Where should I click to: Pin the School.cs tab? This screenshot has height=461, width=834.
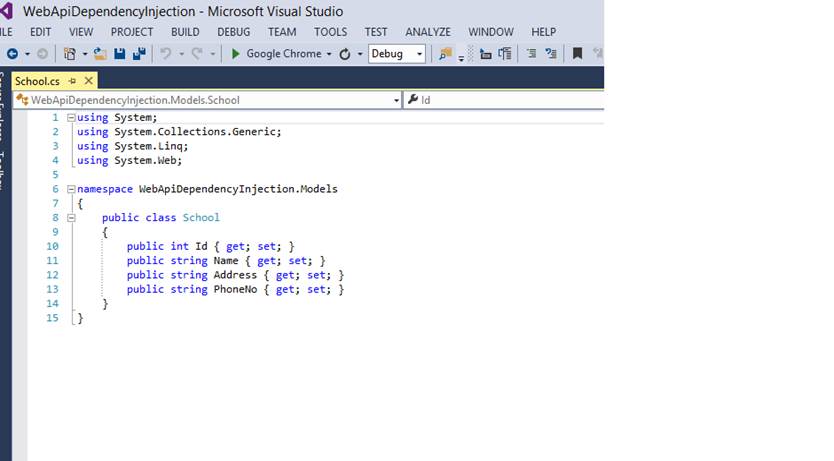[x=72, y=81]
